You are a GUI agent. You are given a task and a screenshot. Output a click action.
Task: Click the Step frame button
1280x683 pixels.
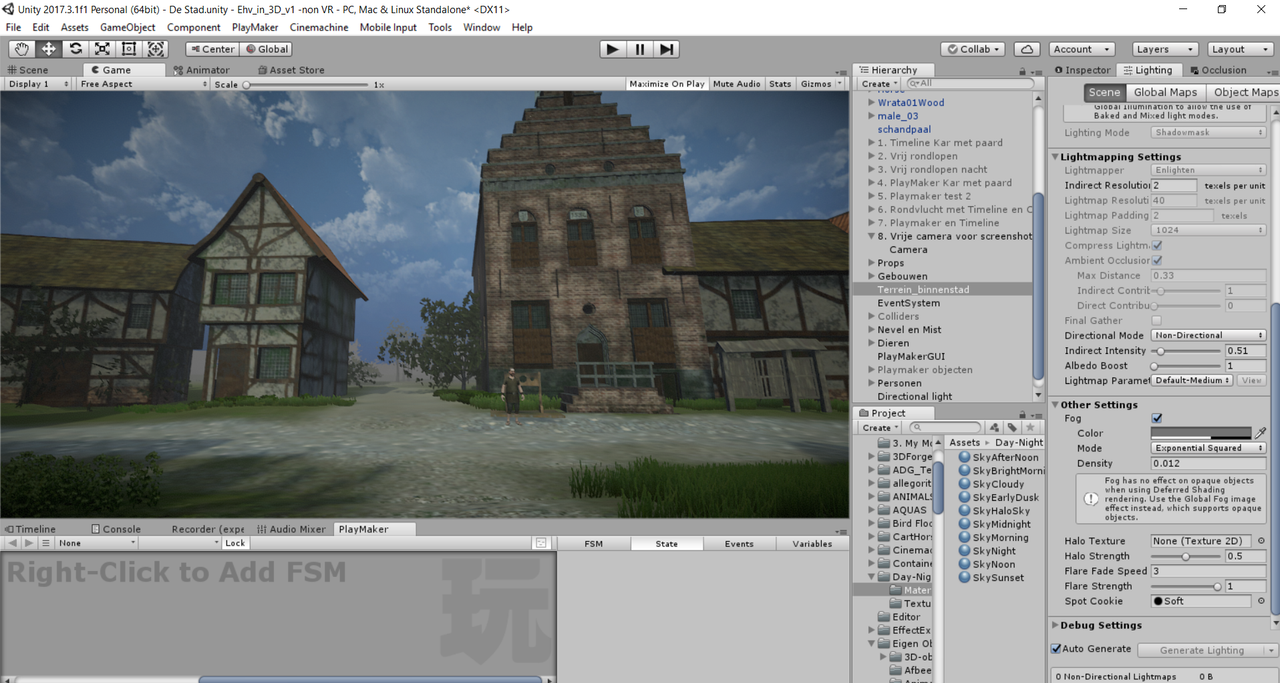click(667, 49)
